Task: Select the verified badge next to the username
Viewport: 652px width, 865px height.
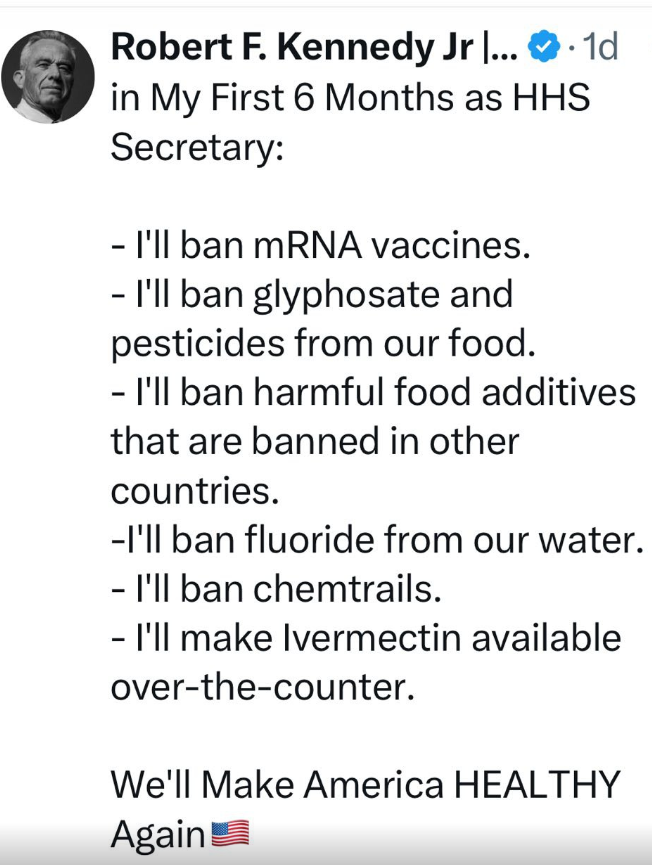Action: point(541,46)
